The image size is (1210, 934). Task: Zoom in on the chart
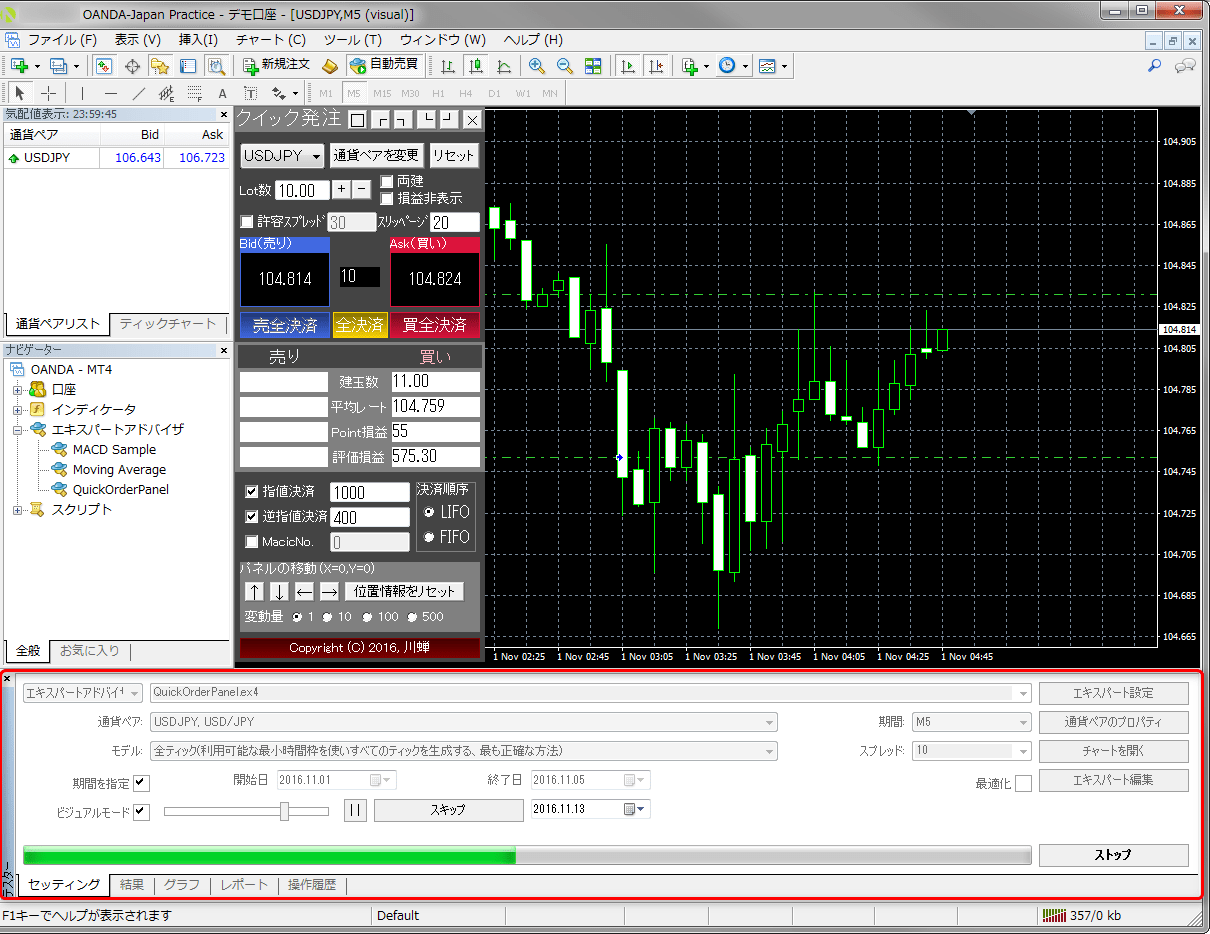coord(537,66)
